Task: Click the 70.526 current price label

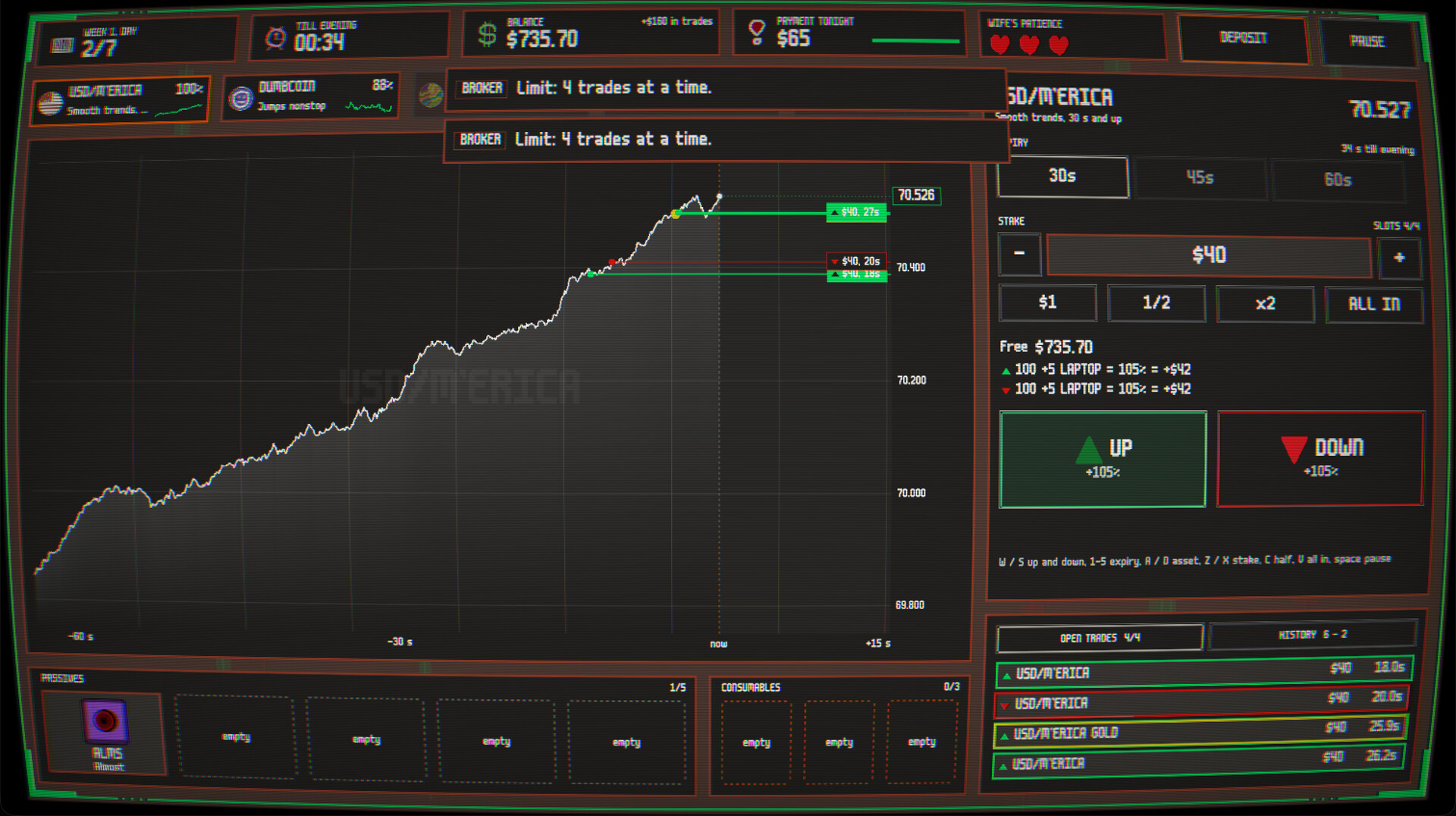Action: (x=916, y=196)
